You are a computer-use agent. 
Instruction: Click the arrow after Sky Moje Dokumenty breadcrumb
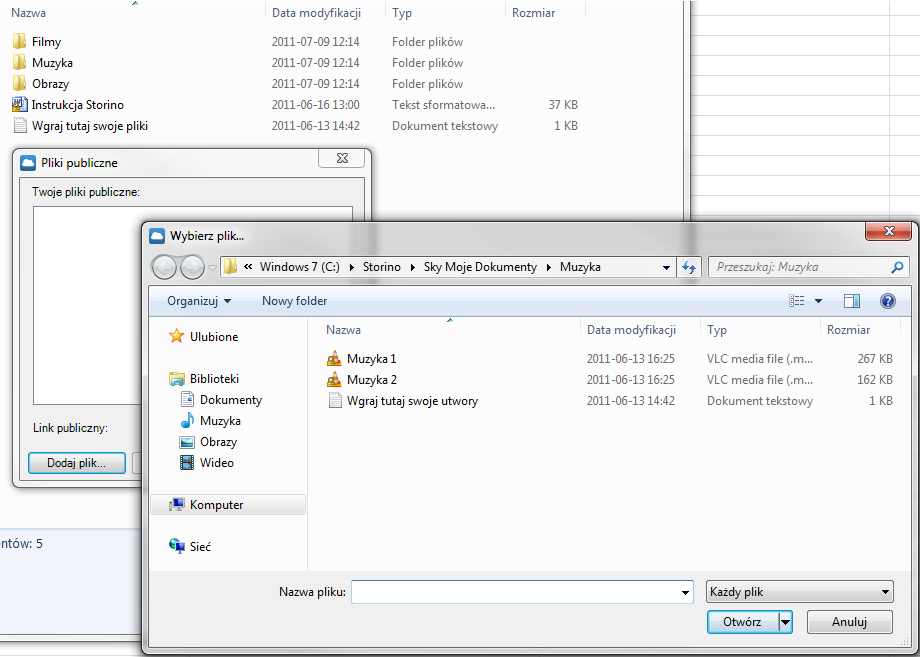[549, 267]
